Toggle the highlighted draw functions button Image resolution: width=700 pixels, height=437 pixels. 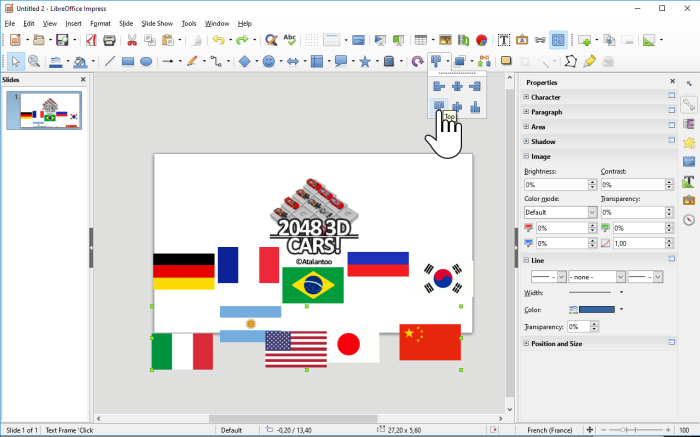pyautogui.click(x=558, y=40)
